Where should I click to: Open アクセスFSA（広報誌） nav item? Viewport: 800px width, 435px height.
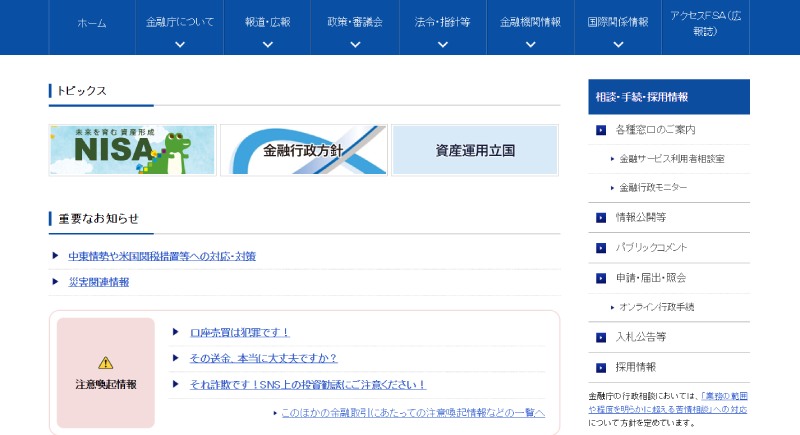[705, 23]
